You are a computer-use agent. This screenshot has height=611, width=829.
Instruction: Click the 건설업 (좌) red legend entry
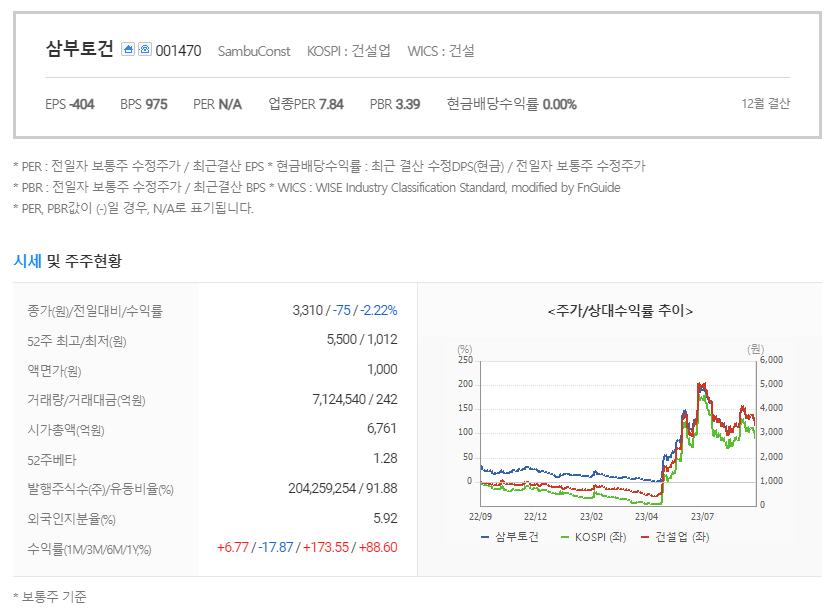675,537
